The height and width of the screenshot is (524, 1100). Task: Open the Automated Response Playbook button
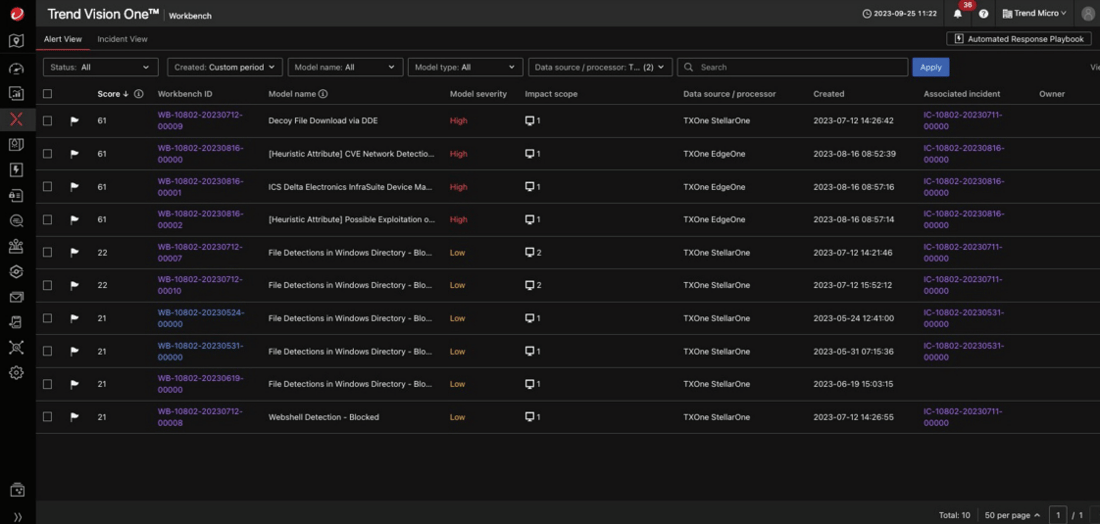click(1019, 39)
